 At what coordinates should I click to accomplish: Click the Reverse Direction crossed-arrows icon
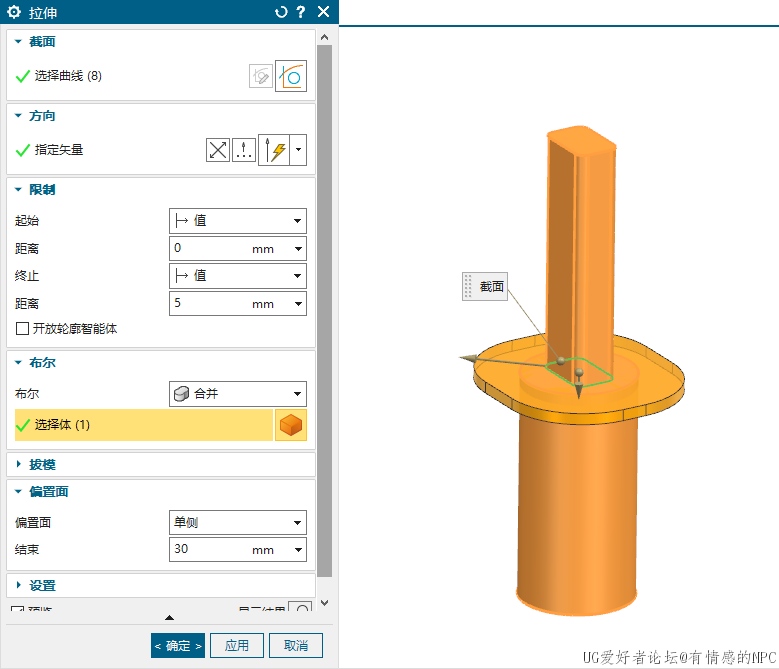(218, 150)
